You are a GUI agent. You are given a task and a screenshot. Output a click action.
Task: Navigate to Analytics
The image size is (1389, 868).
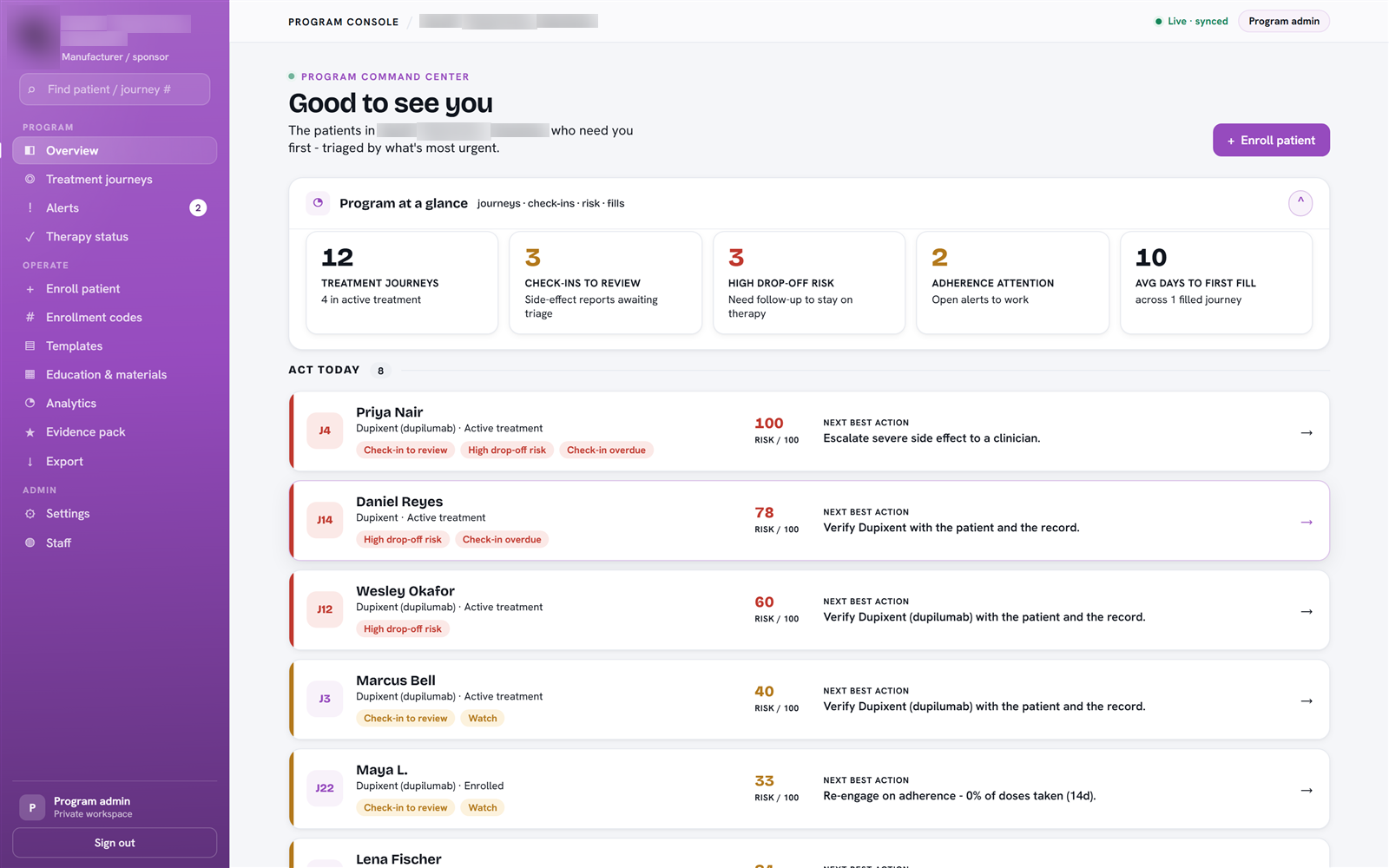pyautogui.click(x=115, y=403)
